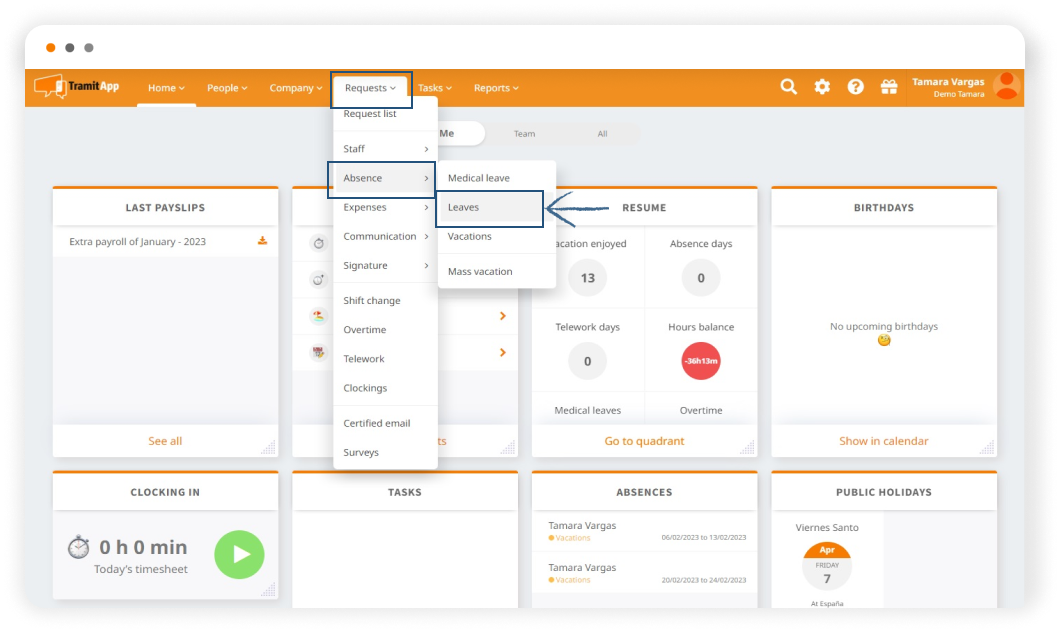Click Tamara Vargas user avatar
1061x633 pixels.
[x=1006, y=86]
